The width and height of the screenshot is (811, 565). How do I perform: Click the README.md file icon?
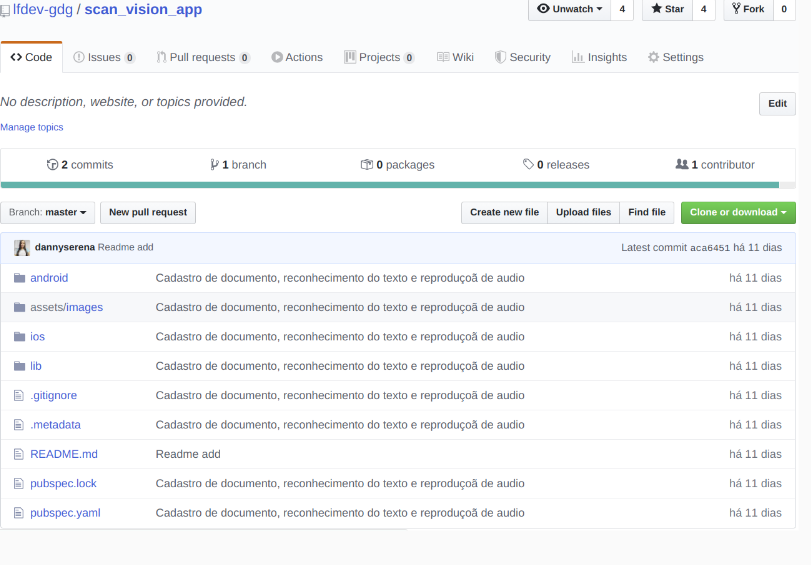pyautogui.click(x=19, y=454)
